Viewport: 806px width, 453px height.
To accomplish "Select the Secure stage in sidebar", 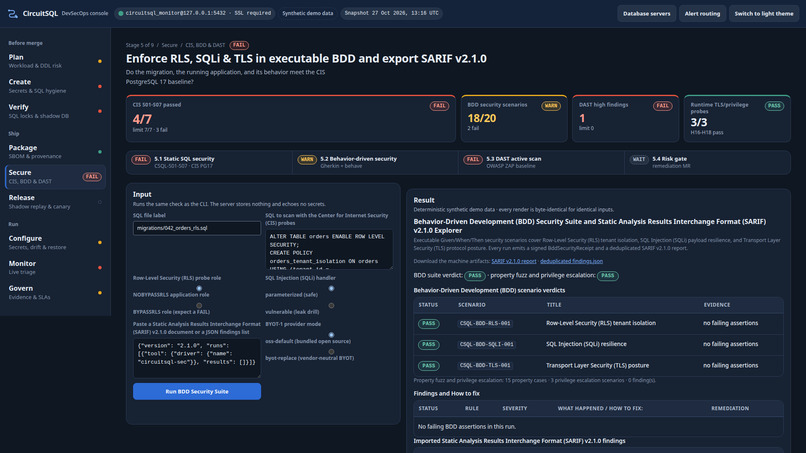I will click(55, 176).
